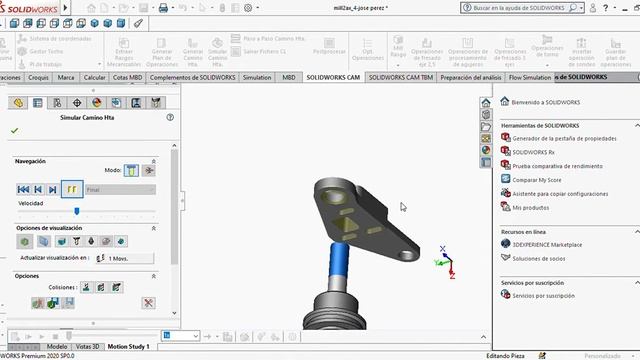640x360 pixels.
Task: Open the SOLIDWORKS CAM tools tree tab
Action: (x=156, y=102)
